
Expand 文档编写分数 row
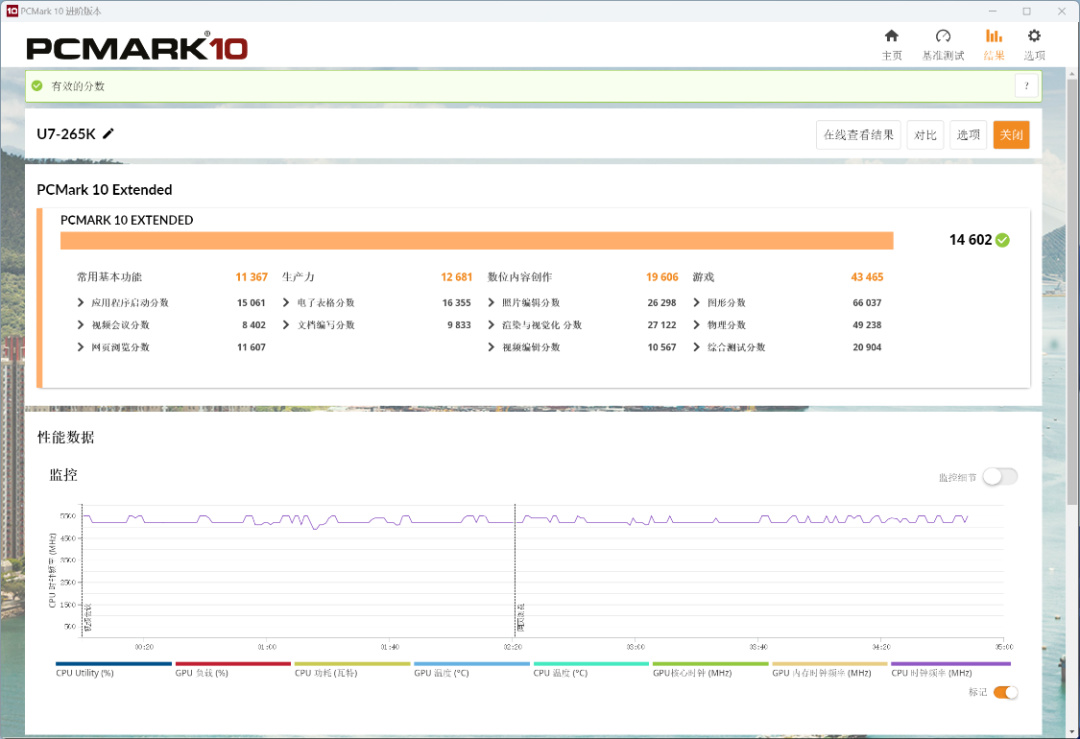tap(287, 324)
